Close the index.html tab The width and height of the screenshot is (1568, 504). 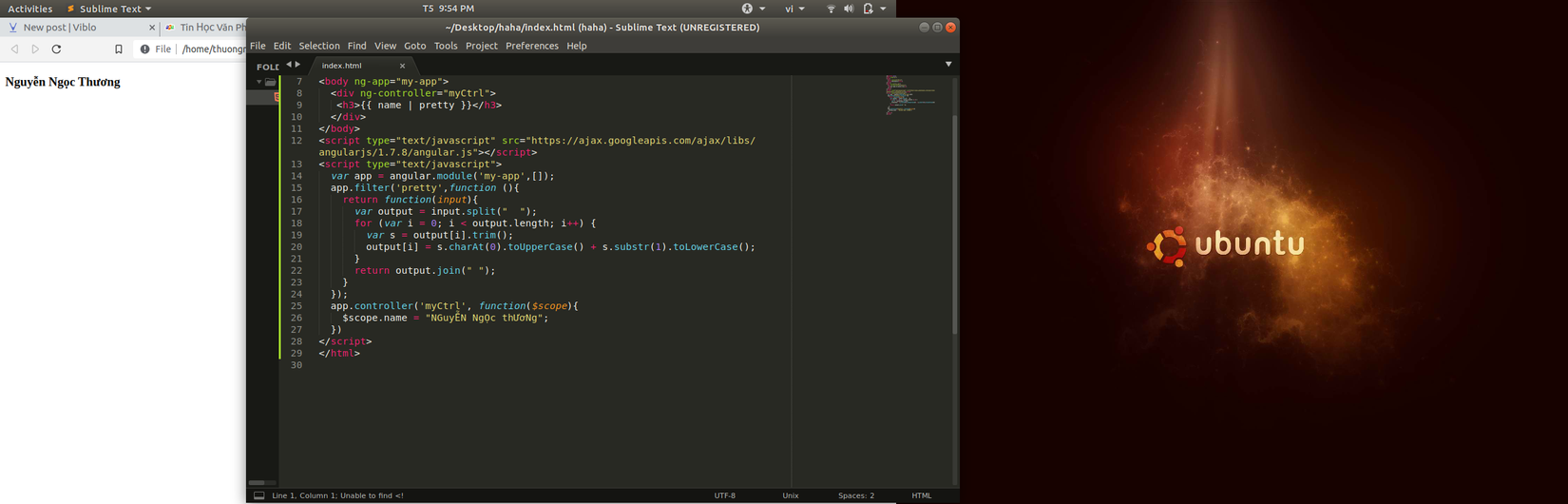pos(402,66)
